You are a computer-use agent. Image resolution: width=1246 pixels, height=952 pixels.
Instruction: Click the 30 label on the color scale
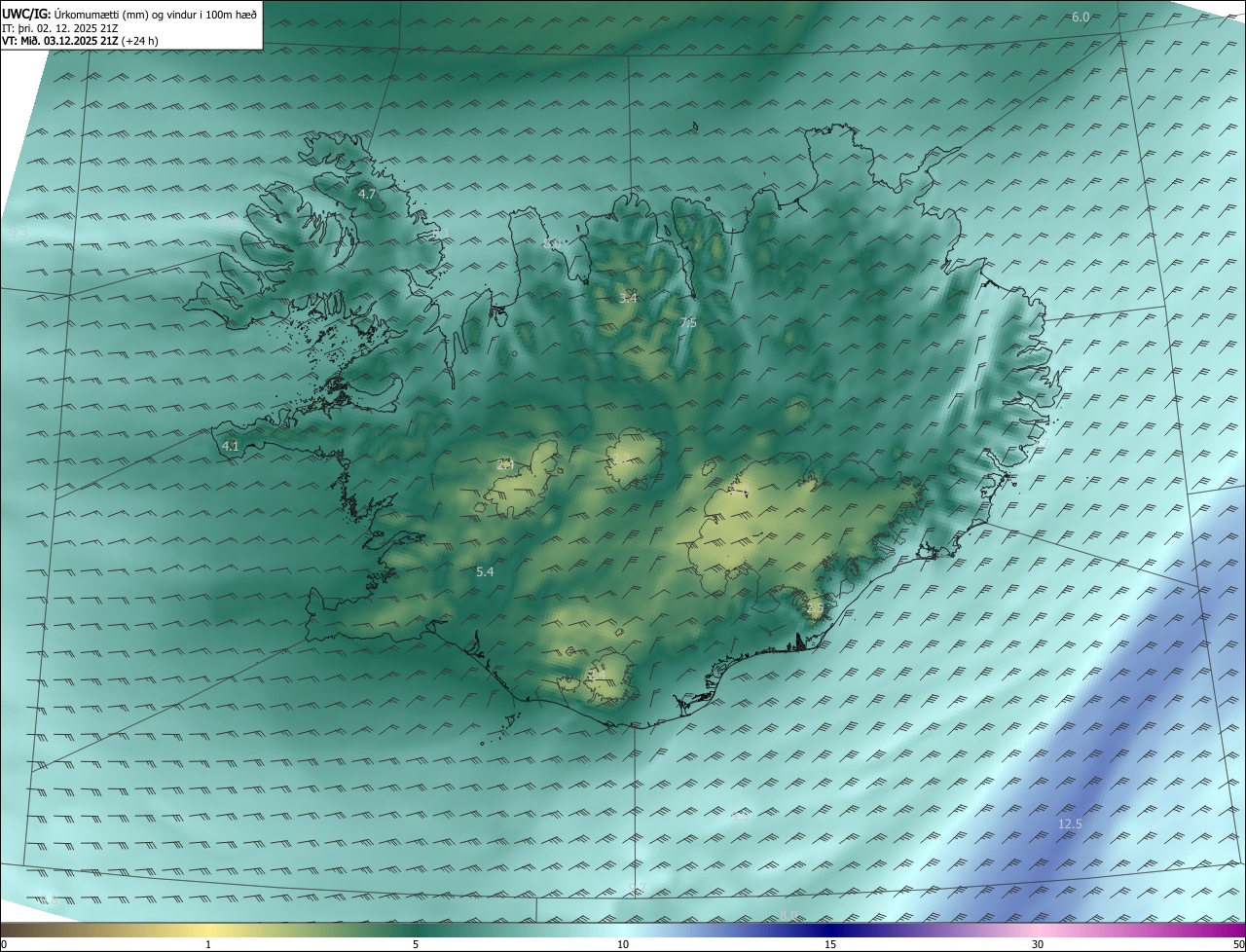pyautogui.click(x=1038, y=944)
